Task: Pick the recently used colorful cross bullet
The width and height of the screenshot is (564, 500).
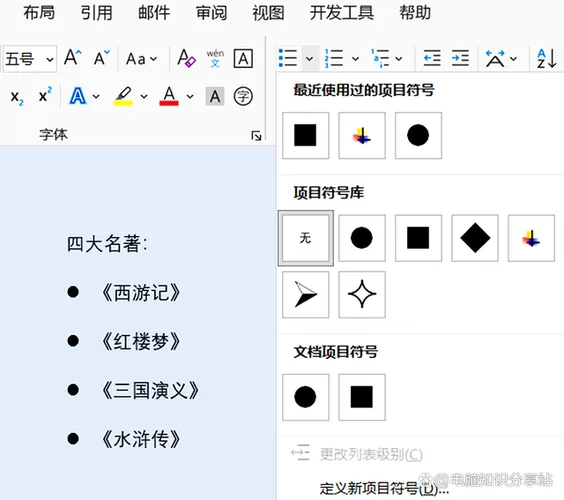Action: point(362,135)
